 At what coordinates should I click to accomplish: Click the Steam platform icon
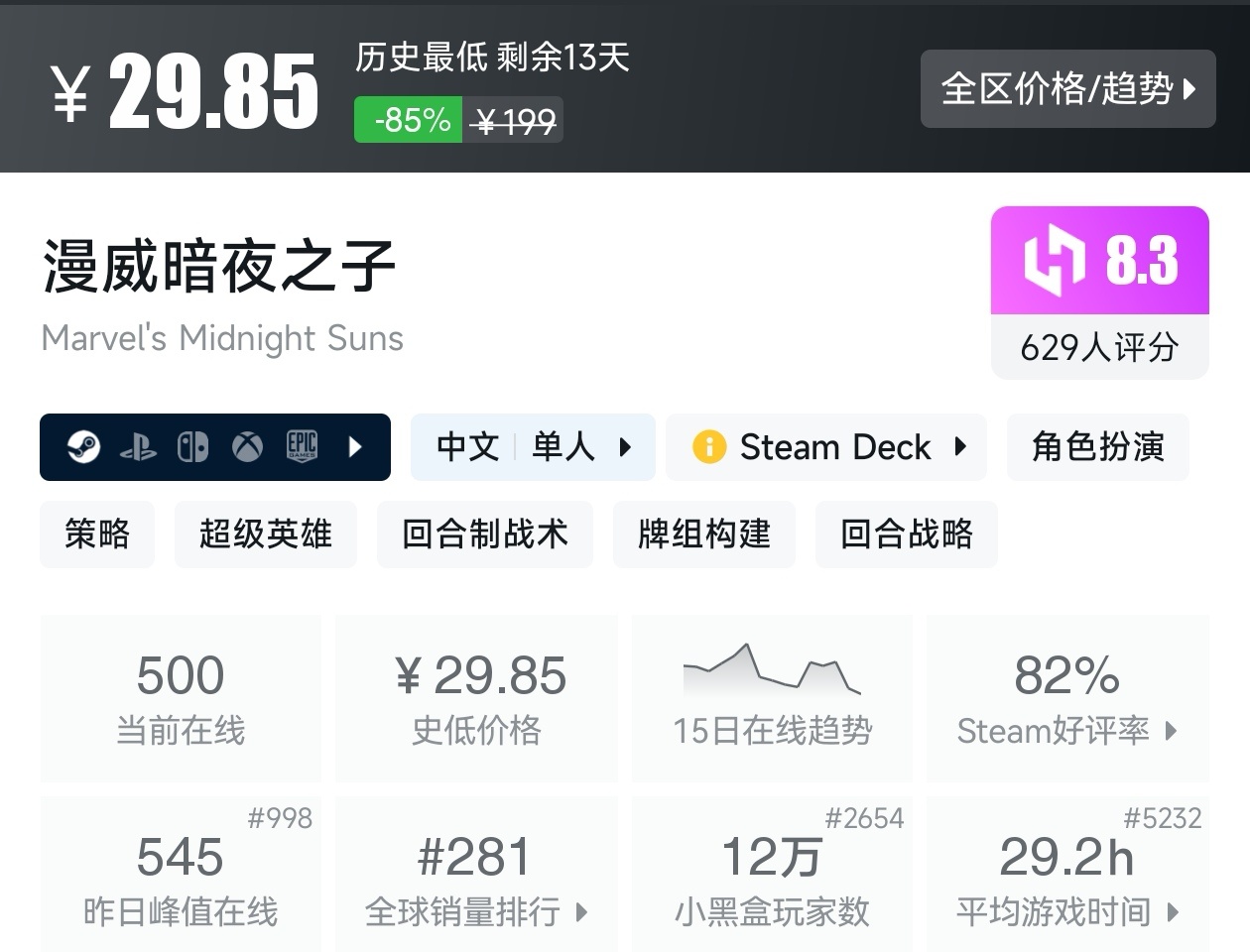[x=83, y=447]
